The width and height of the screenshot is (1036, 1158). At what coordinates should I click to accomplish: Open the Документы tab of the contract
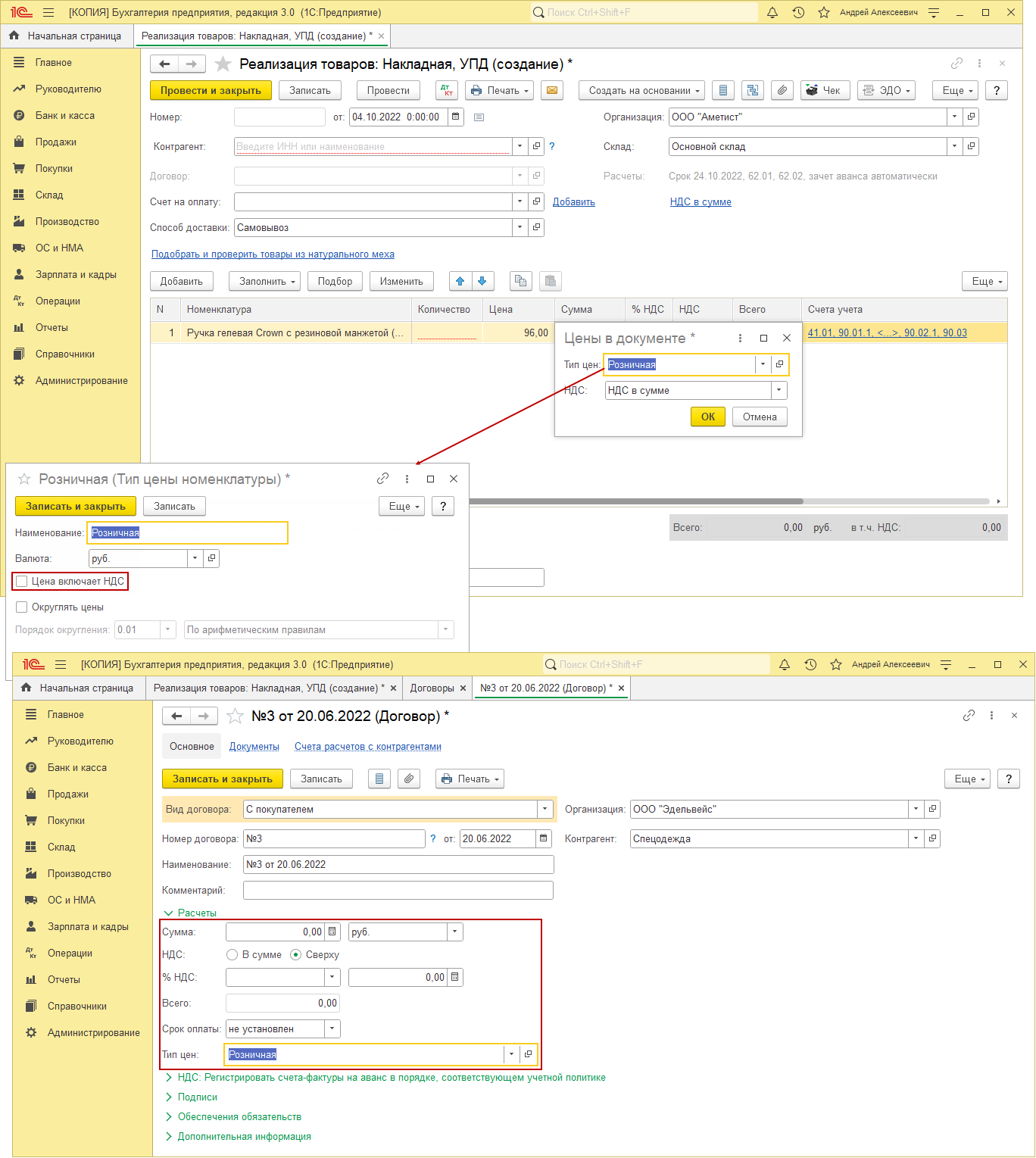pyautogui.click(x=254, y=746)
